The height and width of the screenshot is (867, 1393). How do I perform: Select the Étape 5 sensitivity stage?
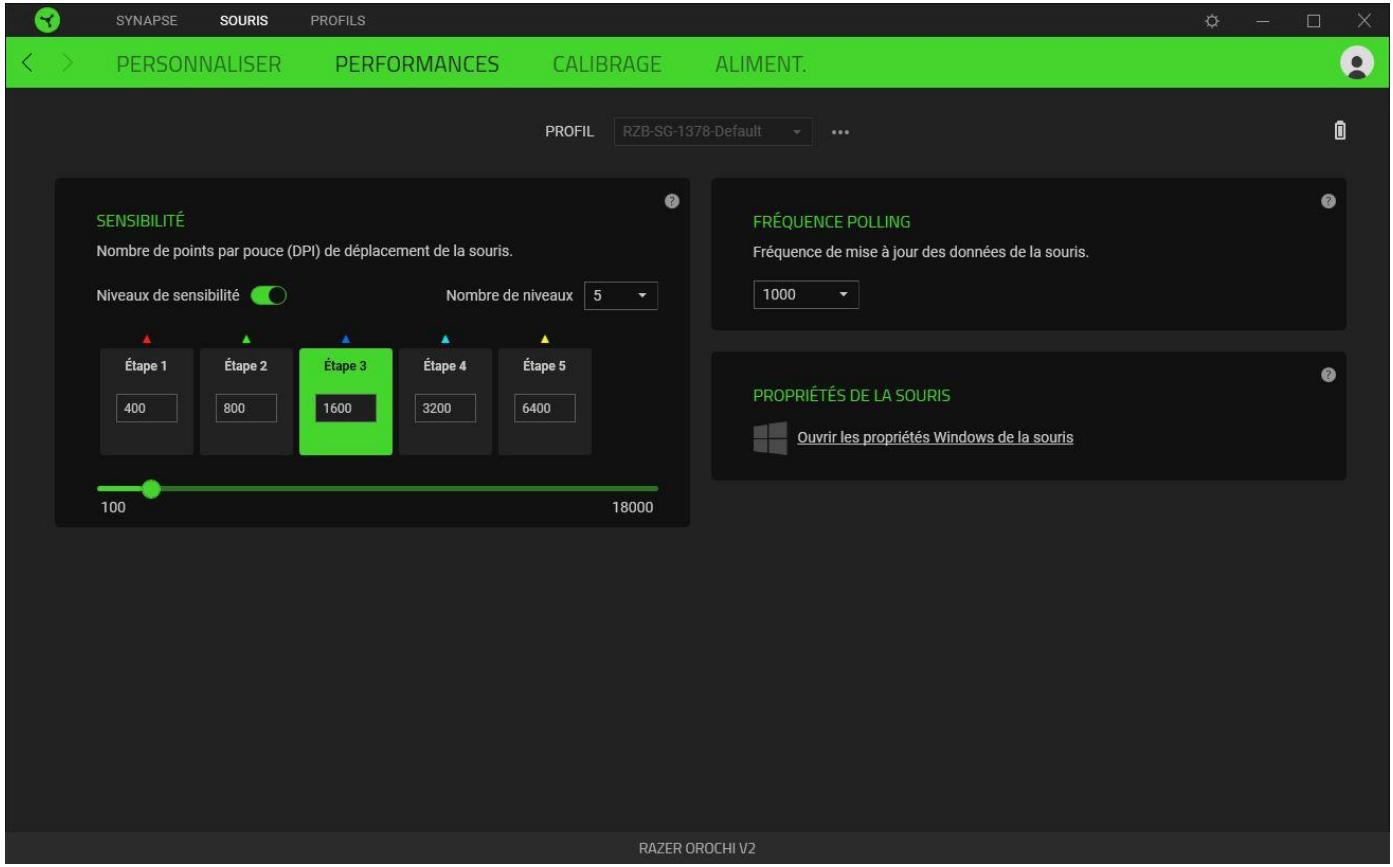tap(545, 402)
